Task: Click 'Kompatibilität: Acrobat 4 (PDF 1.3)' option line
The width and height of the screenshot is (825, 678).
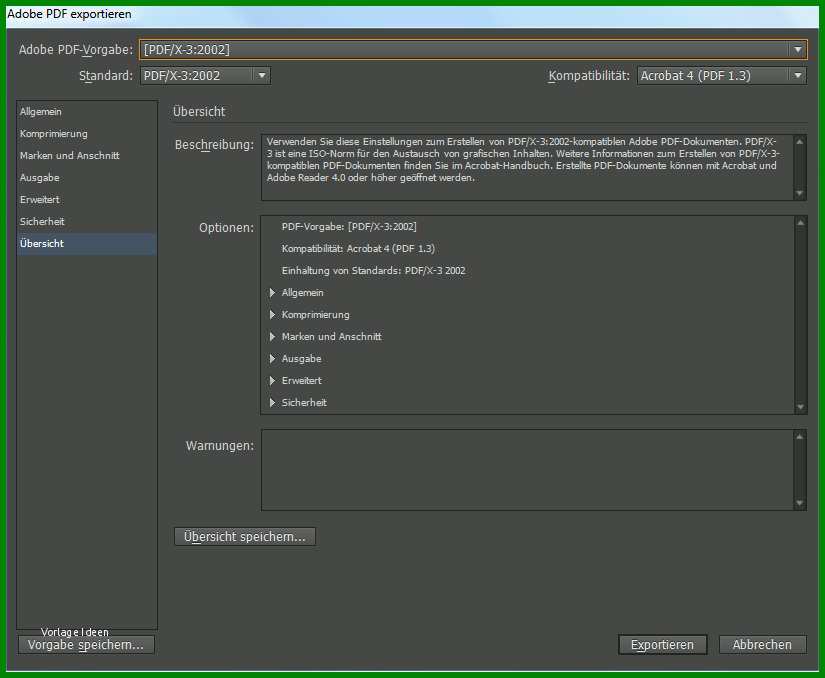Action: 358,249
